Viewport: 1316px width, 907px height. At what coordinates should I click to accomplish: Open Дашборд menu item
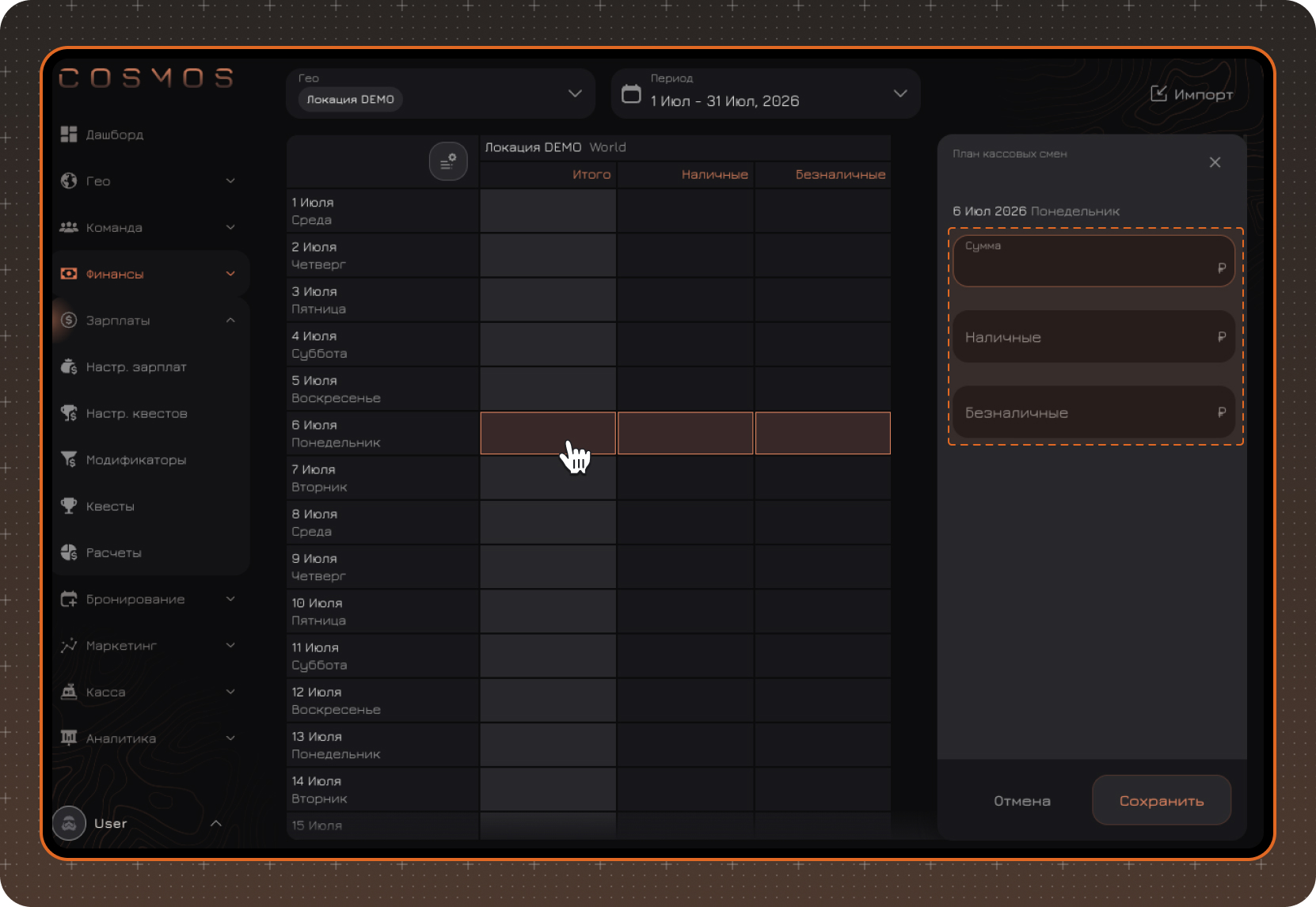[x=150, y=135]
